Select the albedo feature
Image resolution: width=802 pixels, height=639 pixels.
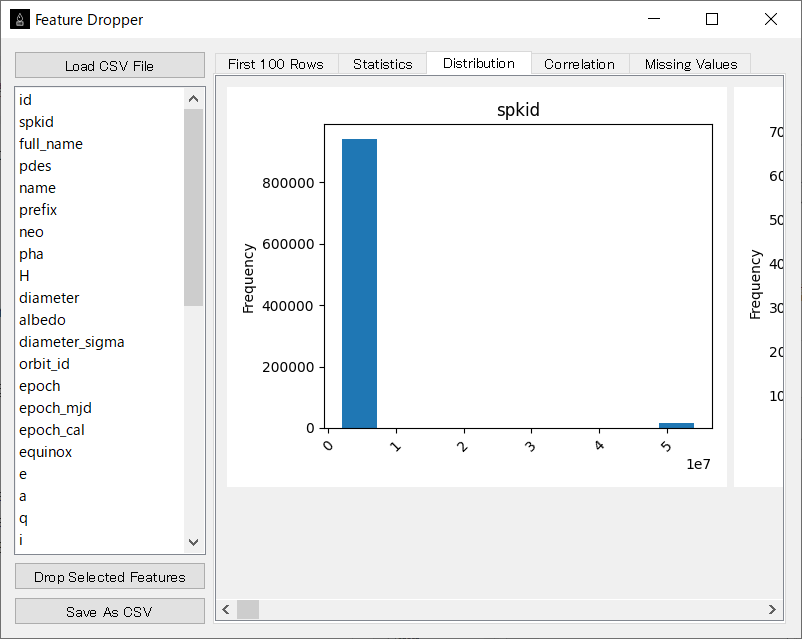pyautogui.click(x=100, y=320)
